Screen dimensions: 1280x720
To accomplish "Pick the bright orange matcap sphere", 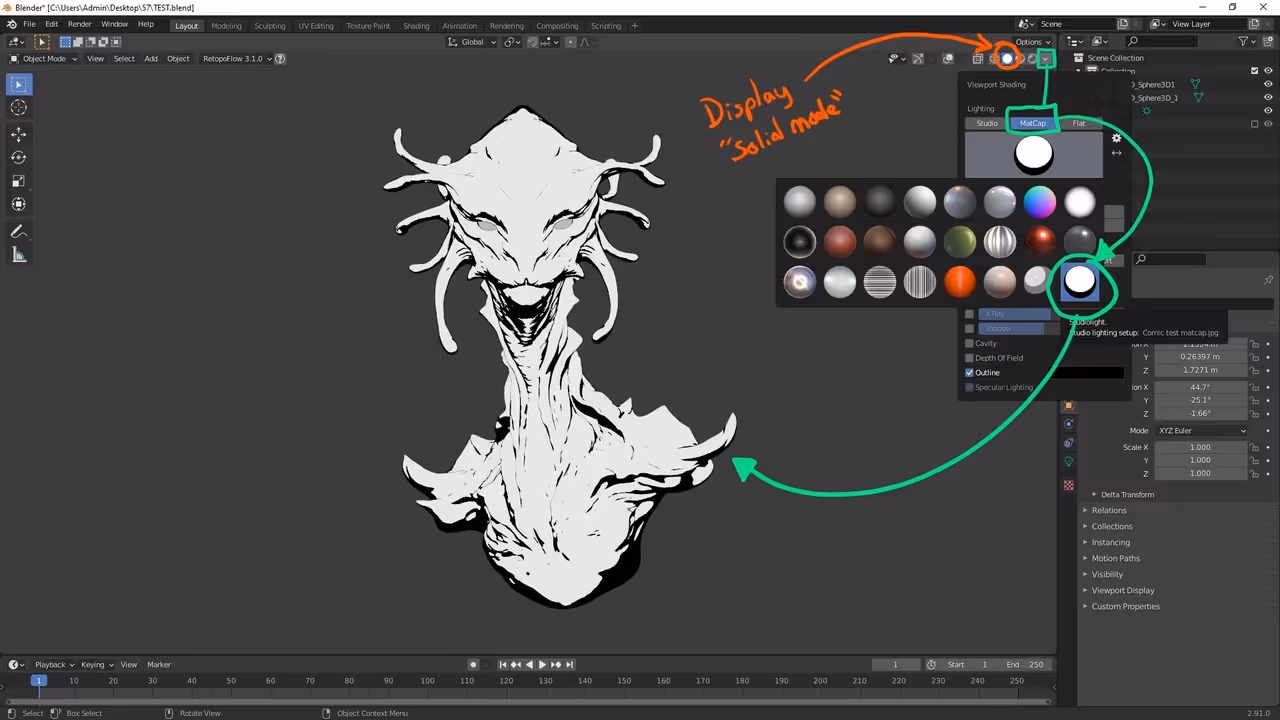I will tap(959, 282).
